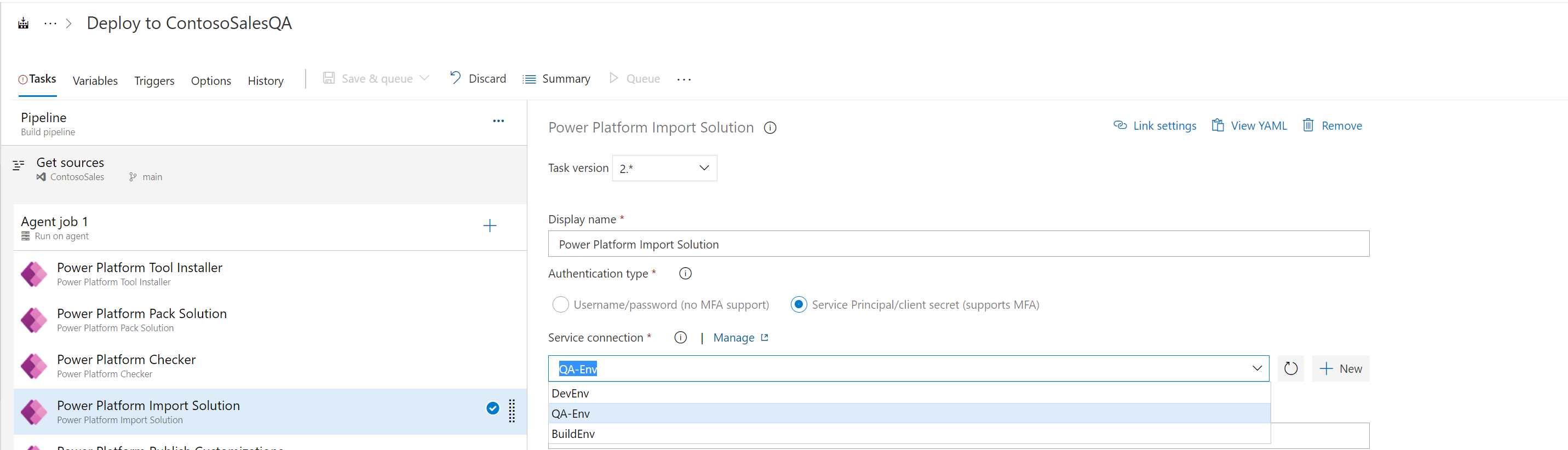Add a task to Agent job 1
Viewport: 1568px width, 450px height.
click(490, 226)
